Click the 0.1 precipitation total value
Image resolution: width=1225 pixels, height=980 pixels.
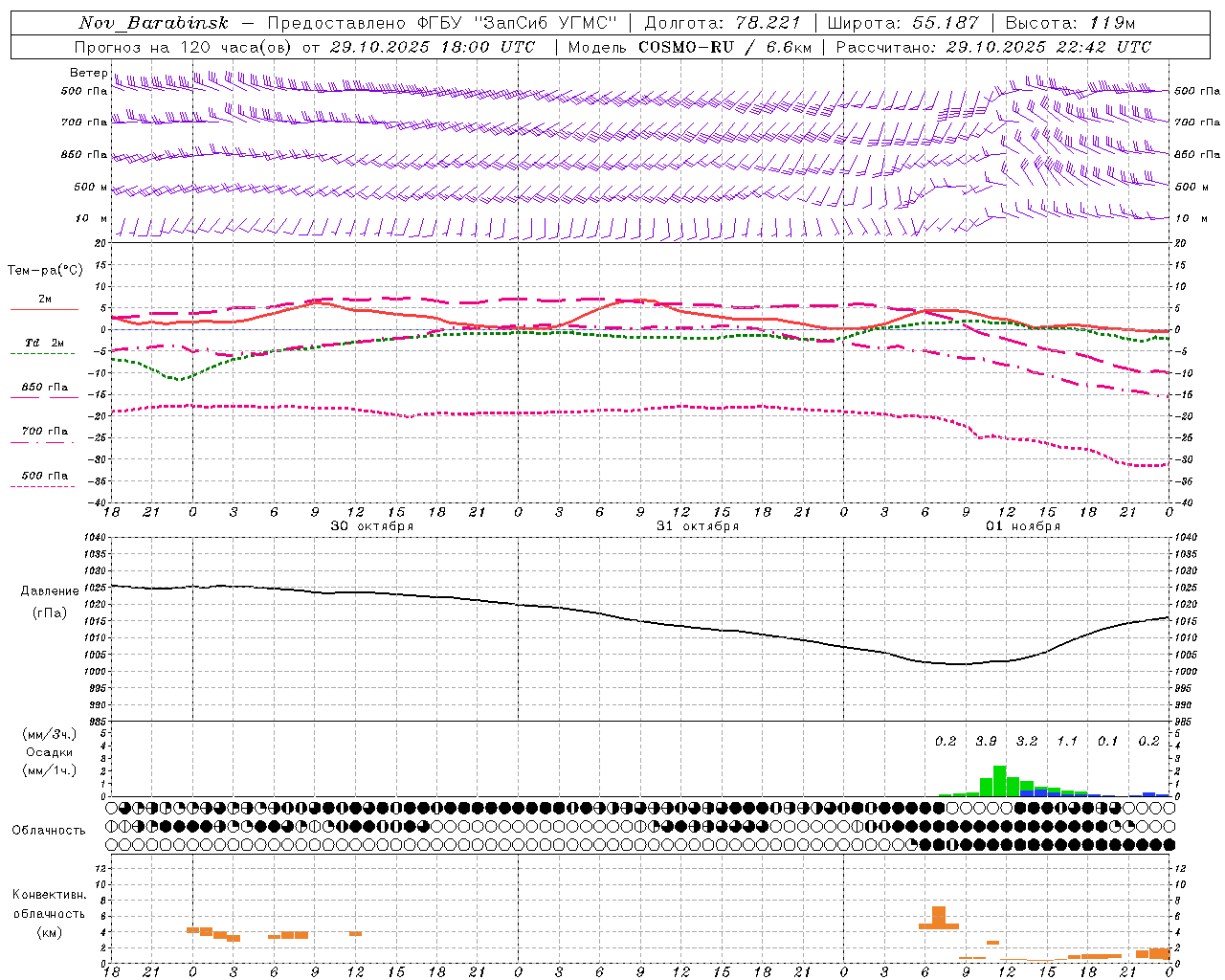[x=1108, y=742]
